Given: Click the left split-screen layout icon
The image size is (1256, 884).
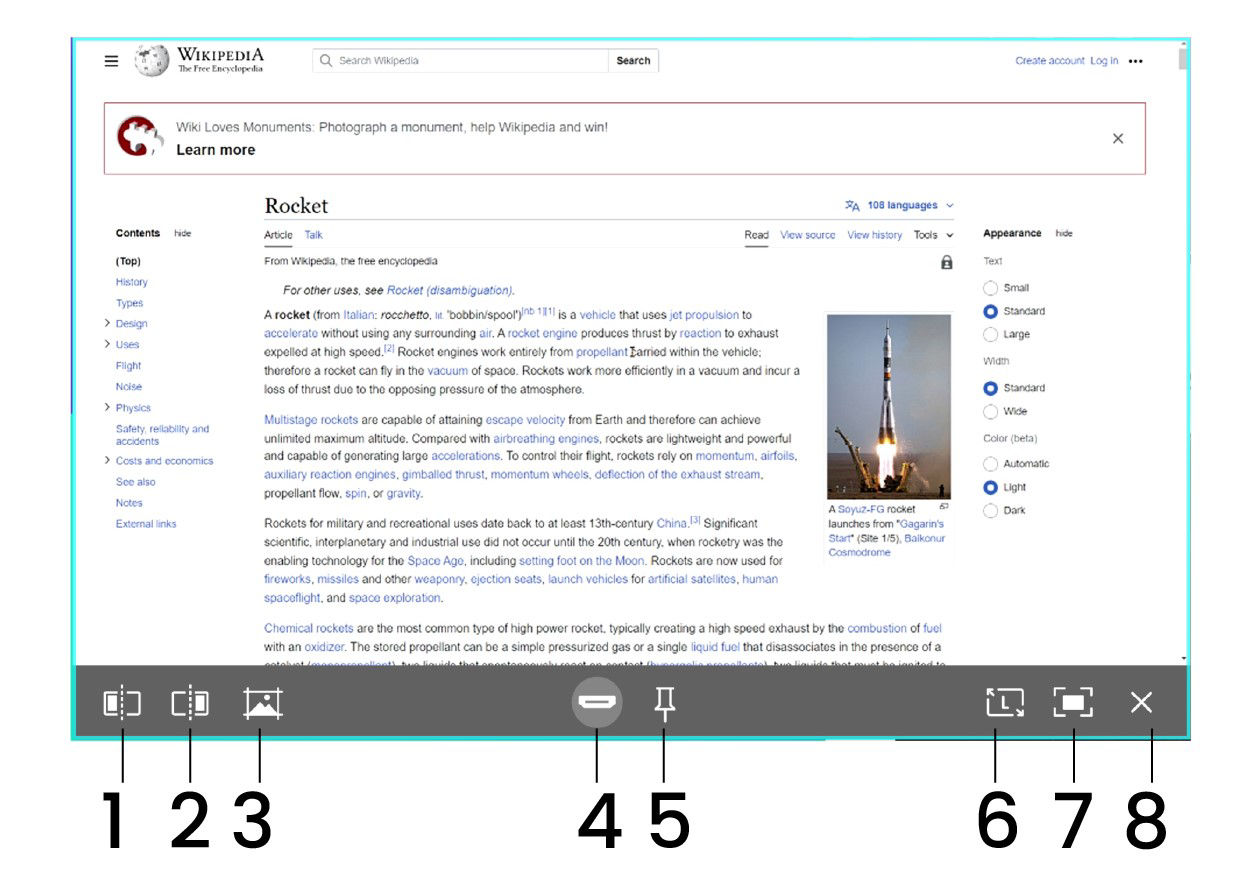Looking at the screenshot, I should [x=122, y=704].
